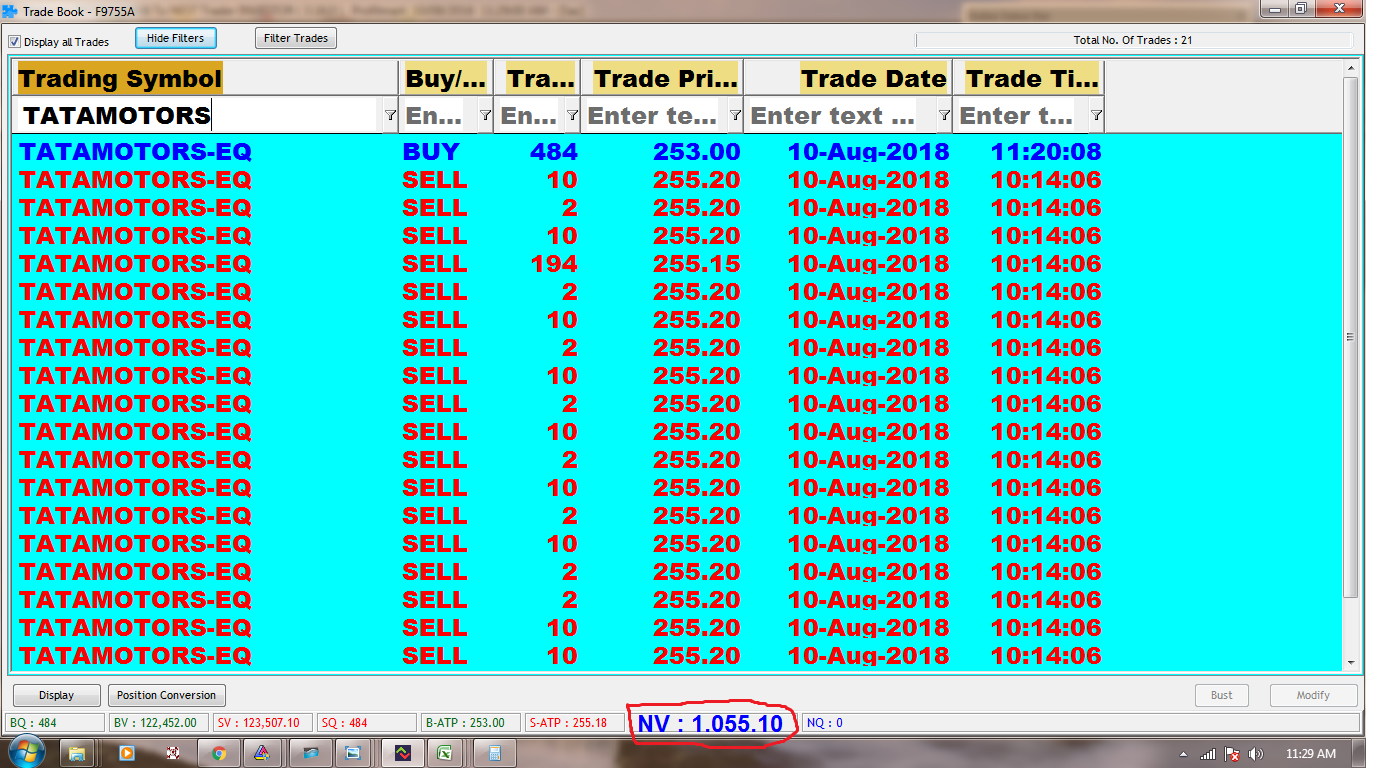Image resolution: width=1380 pixels, height=768 pixels.
Task: Focus the Trade Date filter text field
Action: [840, 116]
